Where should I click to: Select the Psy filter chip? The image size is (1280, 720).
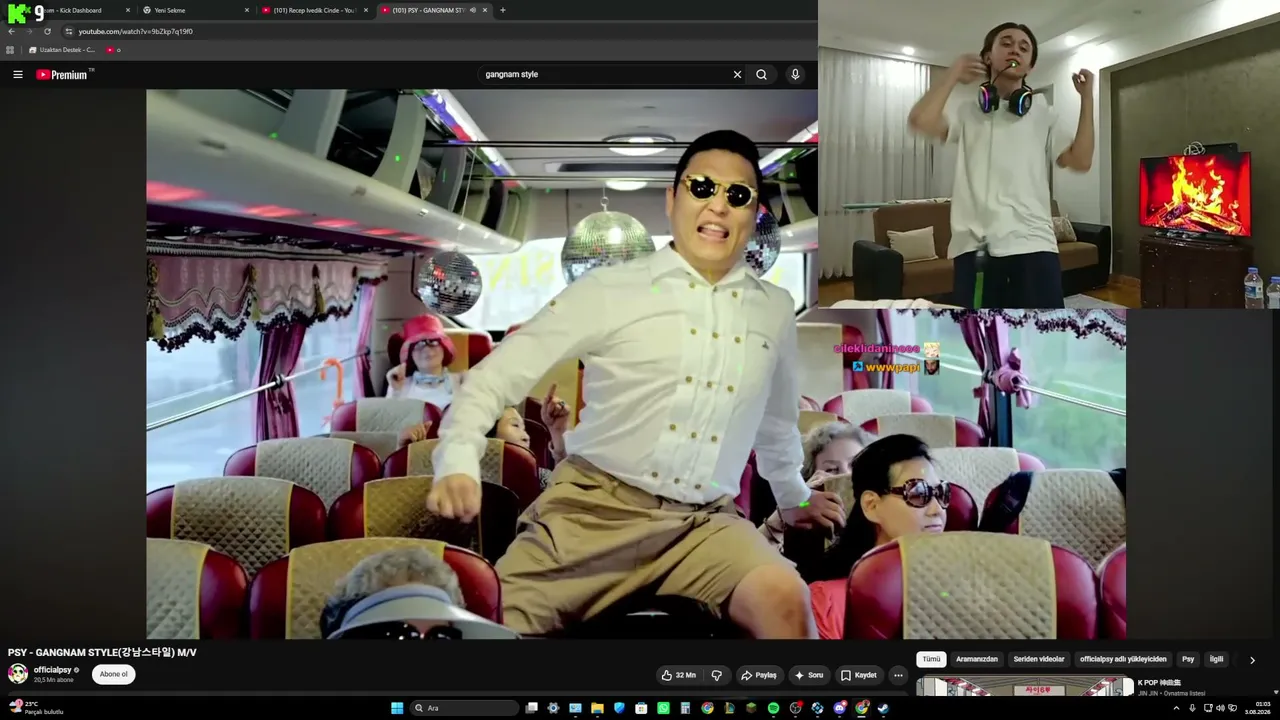point(1188,659)
